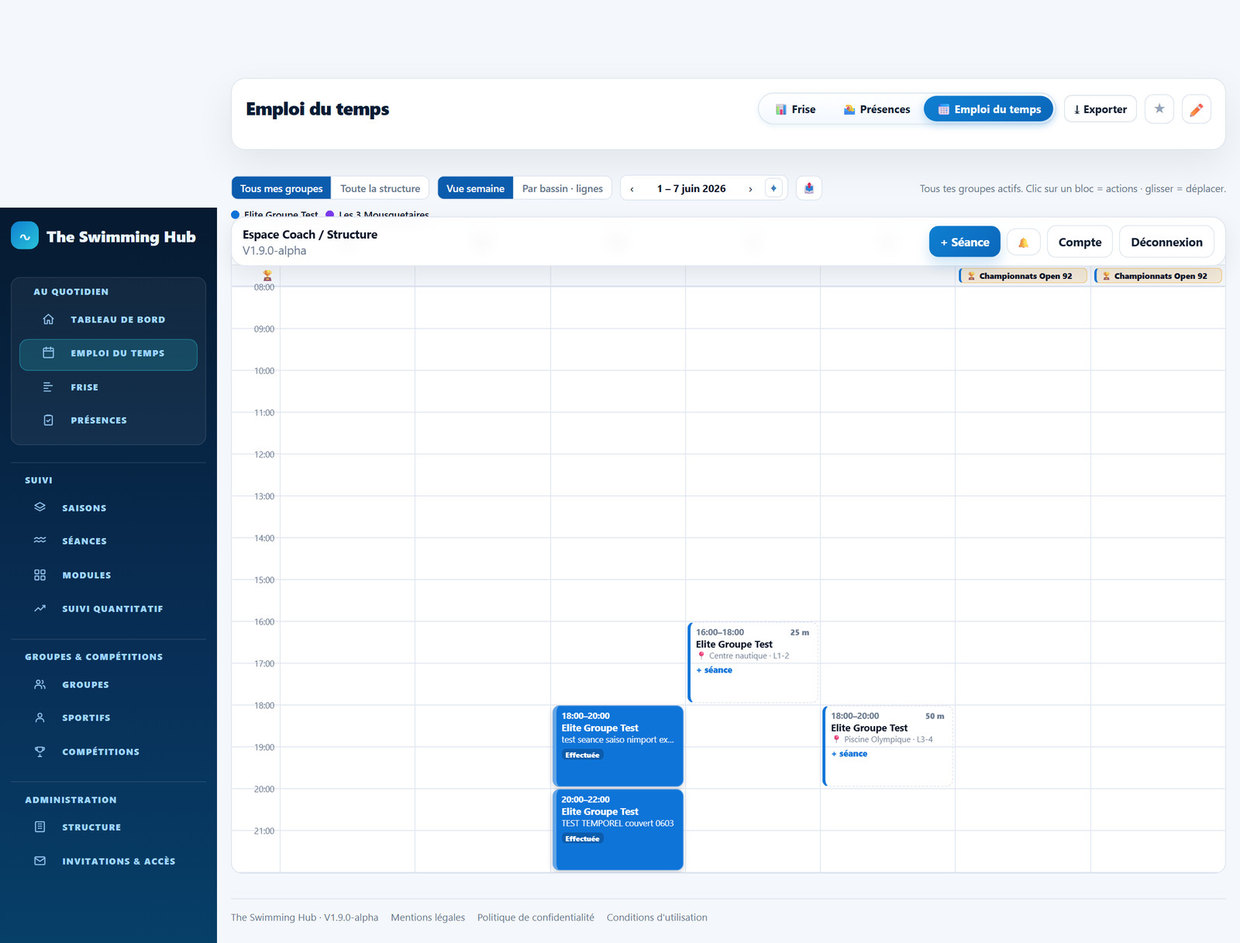Click the sidebar Frise timeline icon
Screen dimensions: 1240x943
48,387
